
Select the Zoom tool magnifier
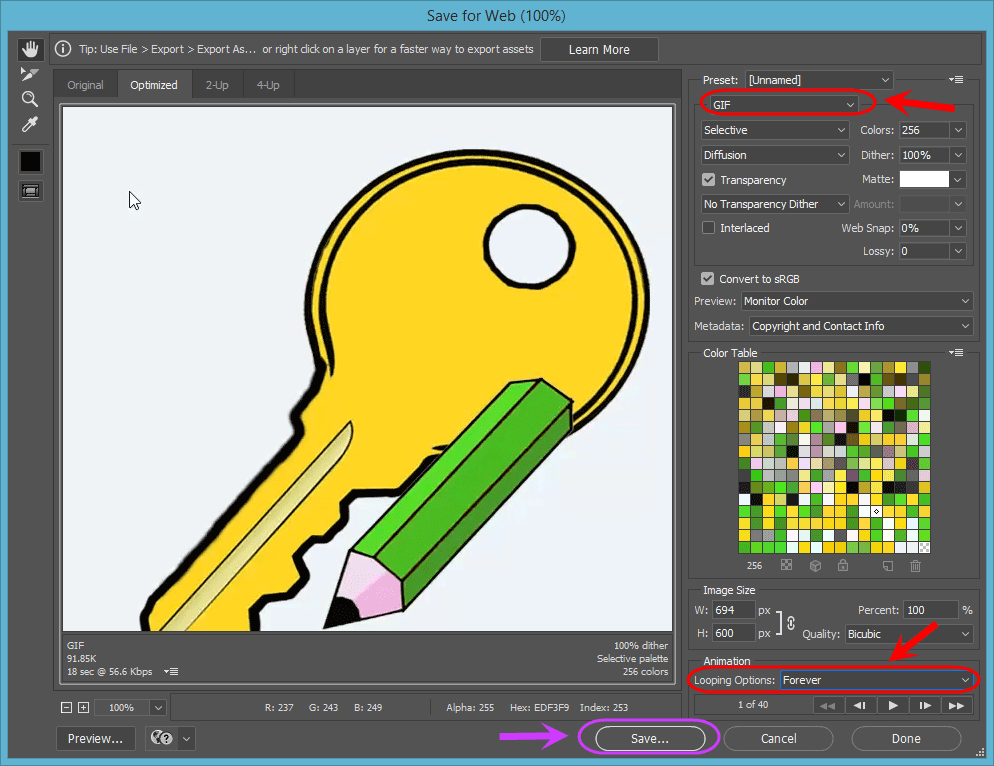click(x=29, y=99)
